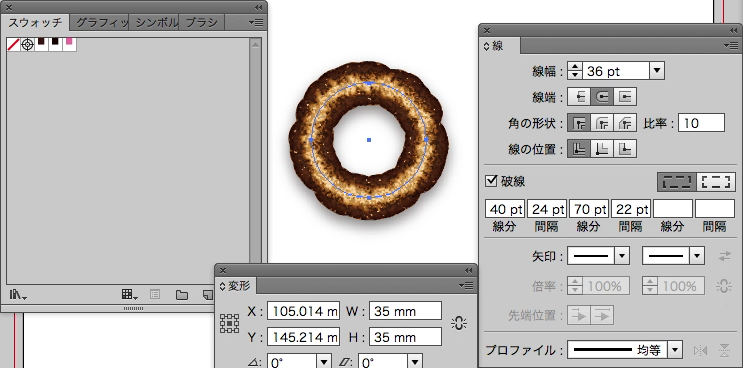743x368 pixels.
Task: Select the Miter Join corner shape
Action: pyautogui.click(x=579, y=123)
